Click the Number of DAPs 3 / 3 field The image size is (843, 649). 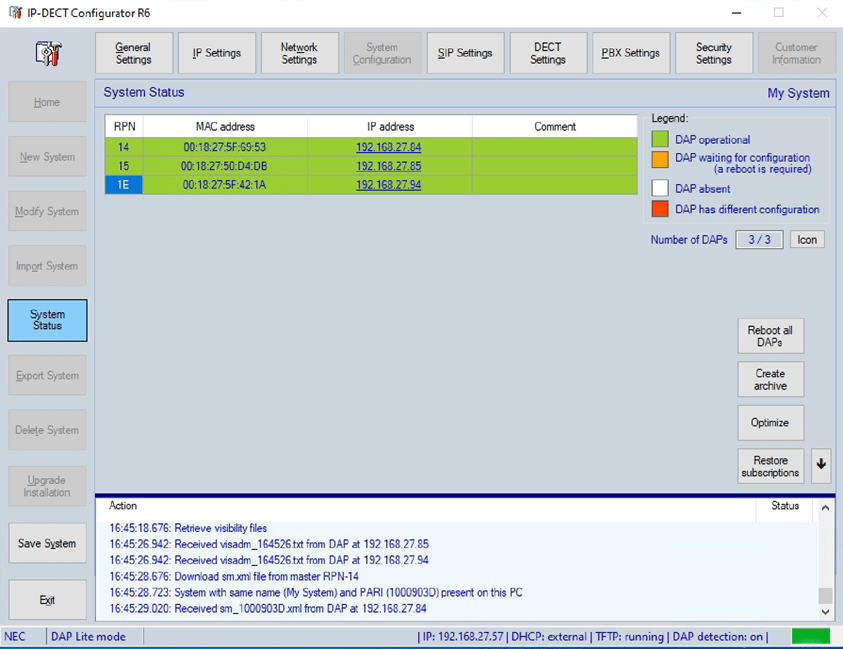(x=759, y=239)
